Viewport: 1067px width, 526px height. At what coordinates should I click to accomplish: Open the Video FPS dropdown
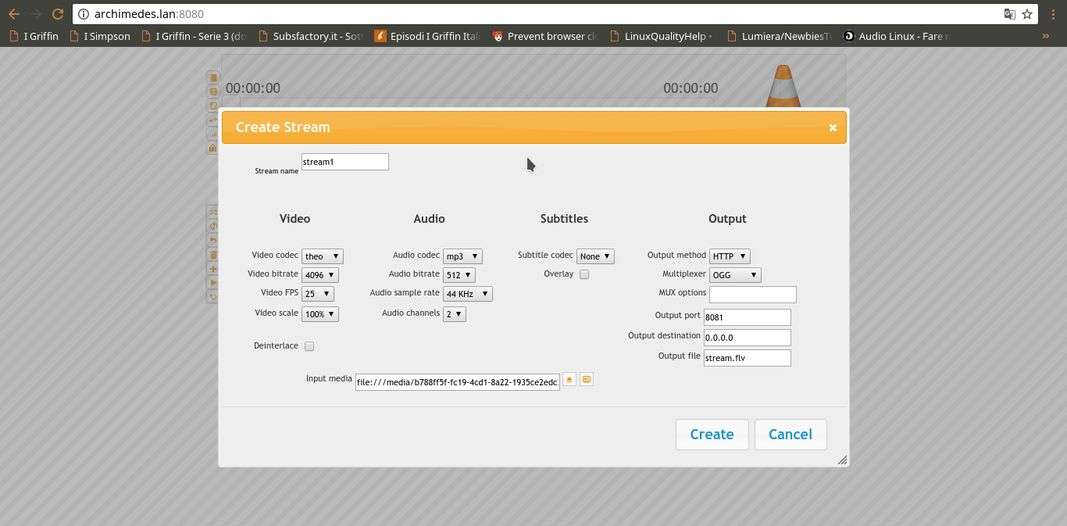point(318,294)
